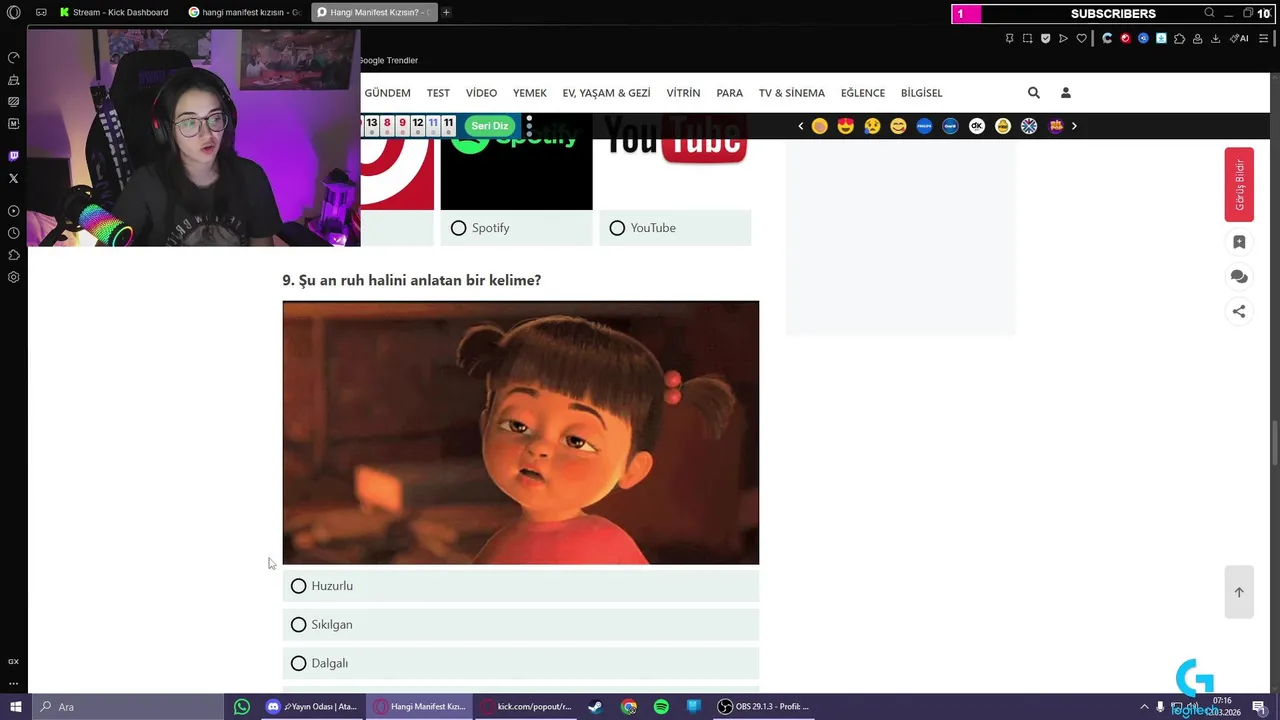Open OBS 29.1.3 from the taskbar

pos(764,707)
